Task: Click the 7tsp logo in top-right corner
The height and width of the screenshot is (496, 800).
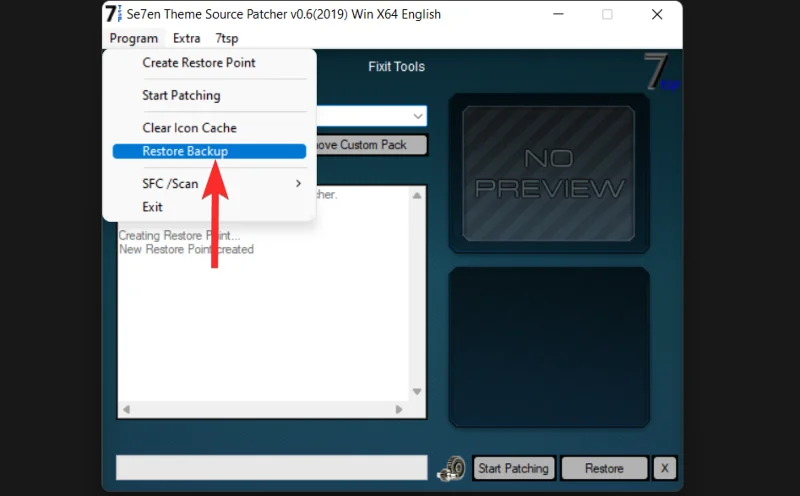Action: [x=659, y=74]
